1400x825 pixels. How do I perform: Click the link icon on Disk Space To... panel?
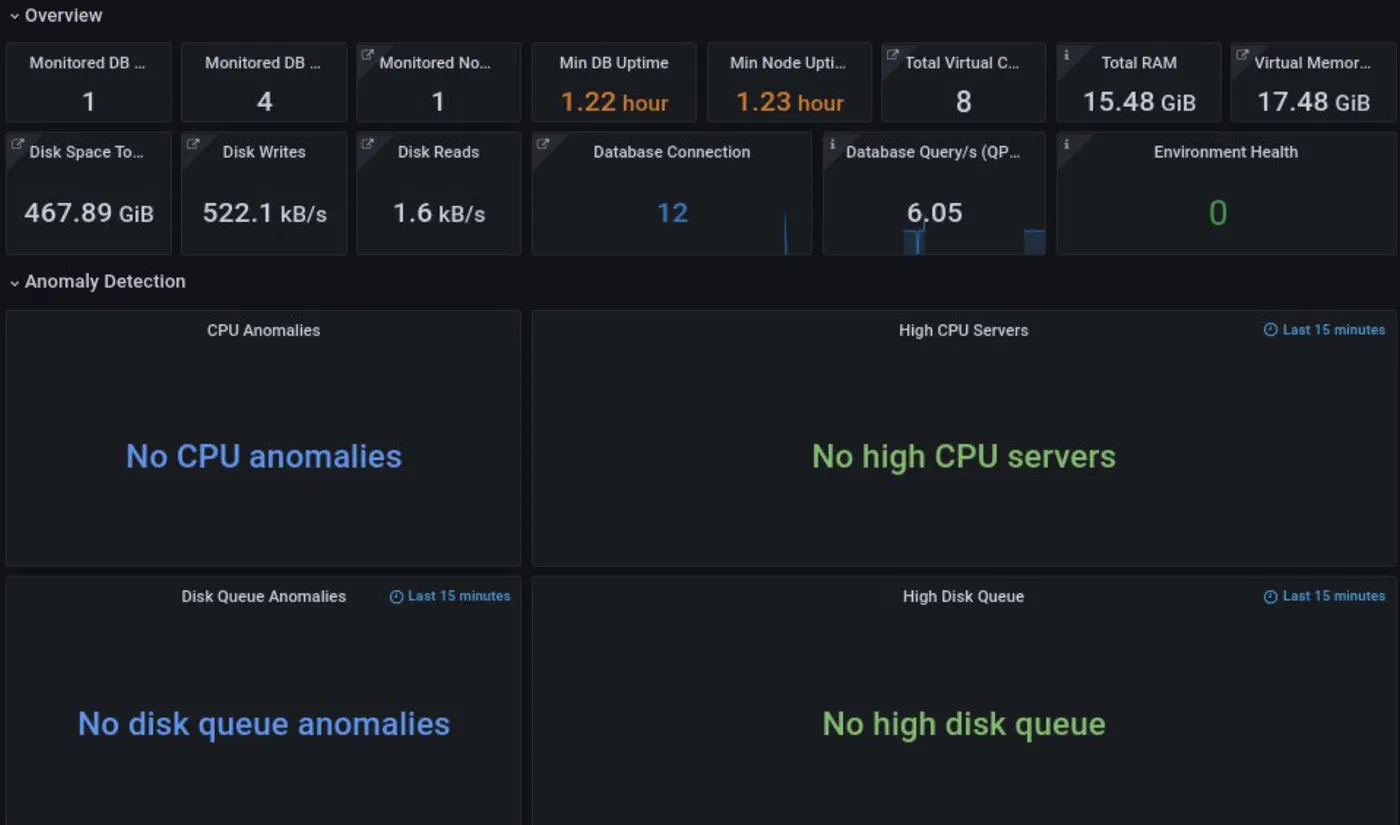(16, 144)
